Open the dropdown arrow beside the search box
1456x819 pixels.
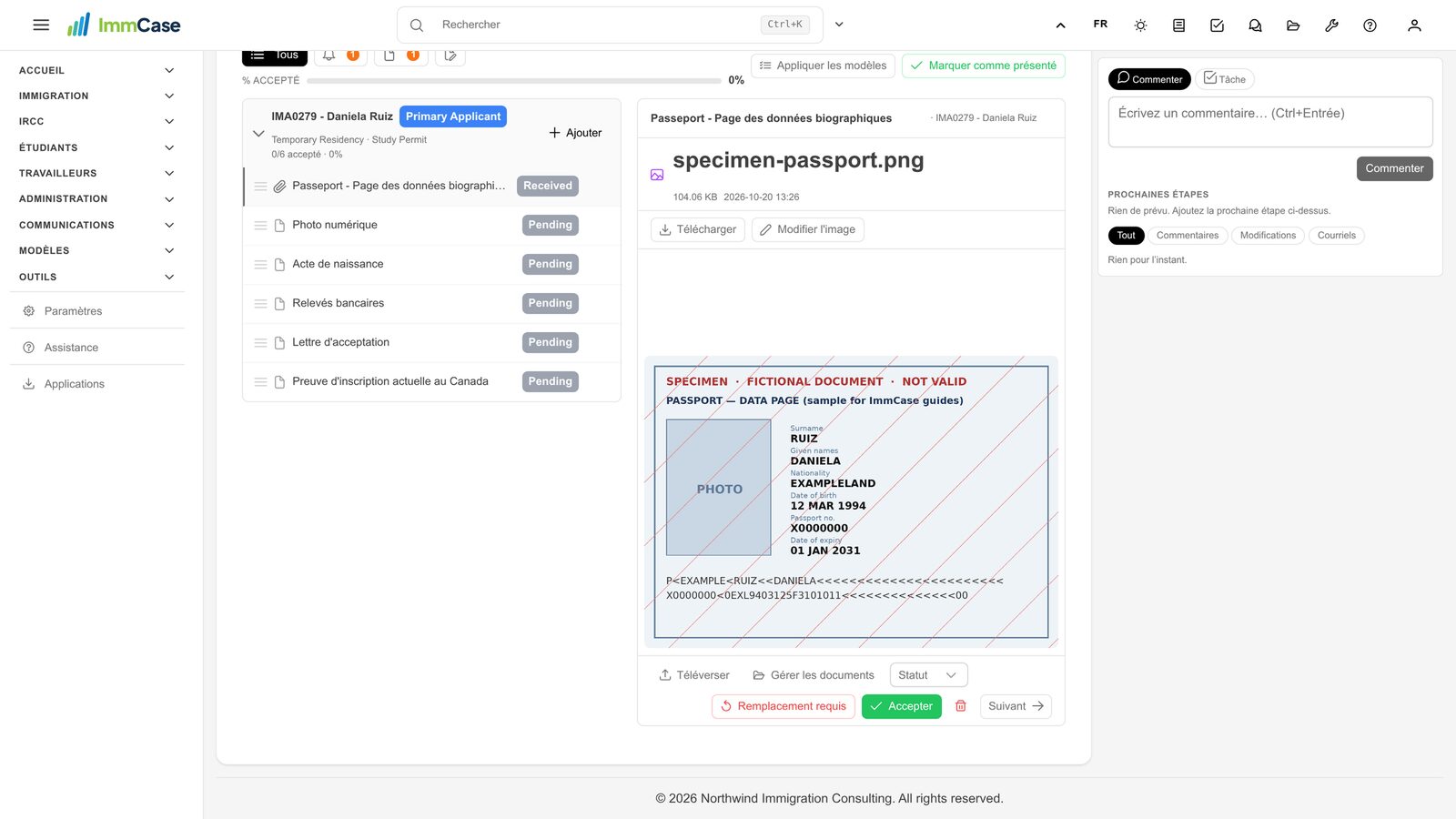(x=839, y=25)
